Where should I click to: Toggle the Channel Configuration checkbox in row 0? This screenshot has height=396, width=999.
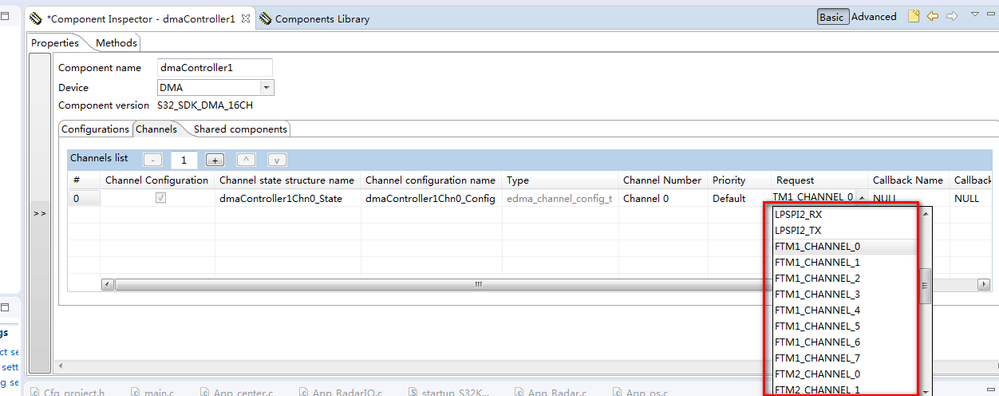click(161, 198)
